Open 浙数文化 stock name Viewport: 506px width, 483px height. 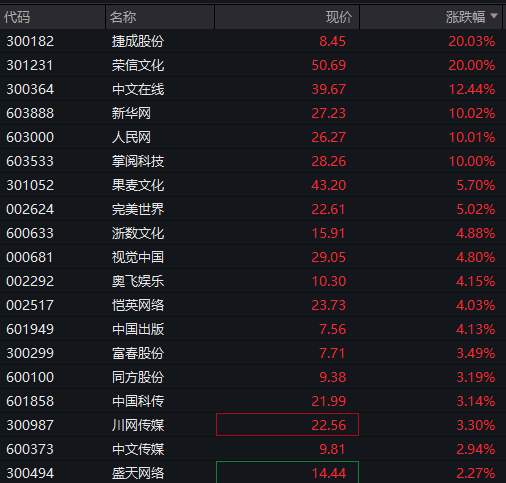(138, 233)
